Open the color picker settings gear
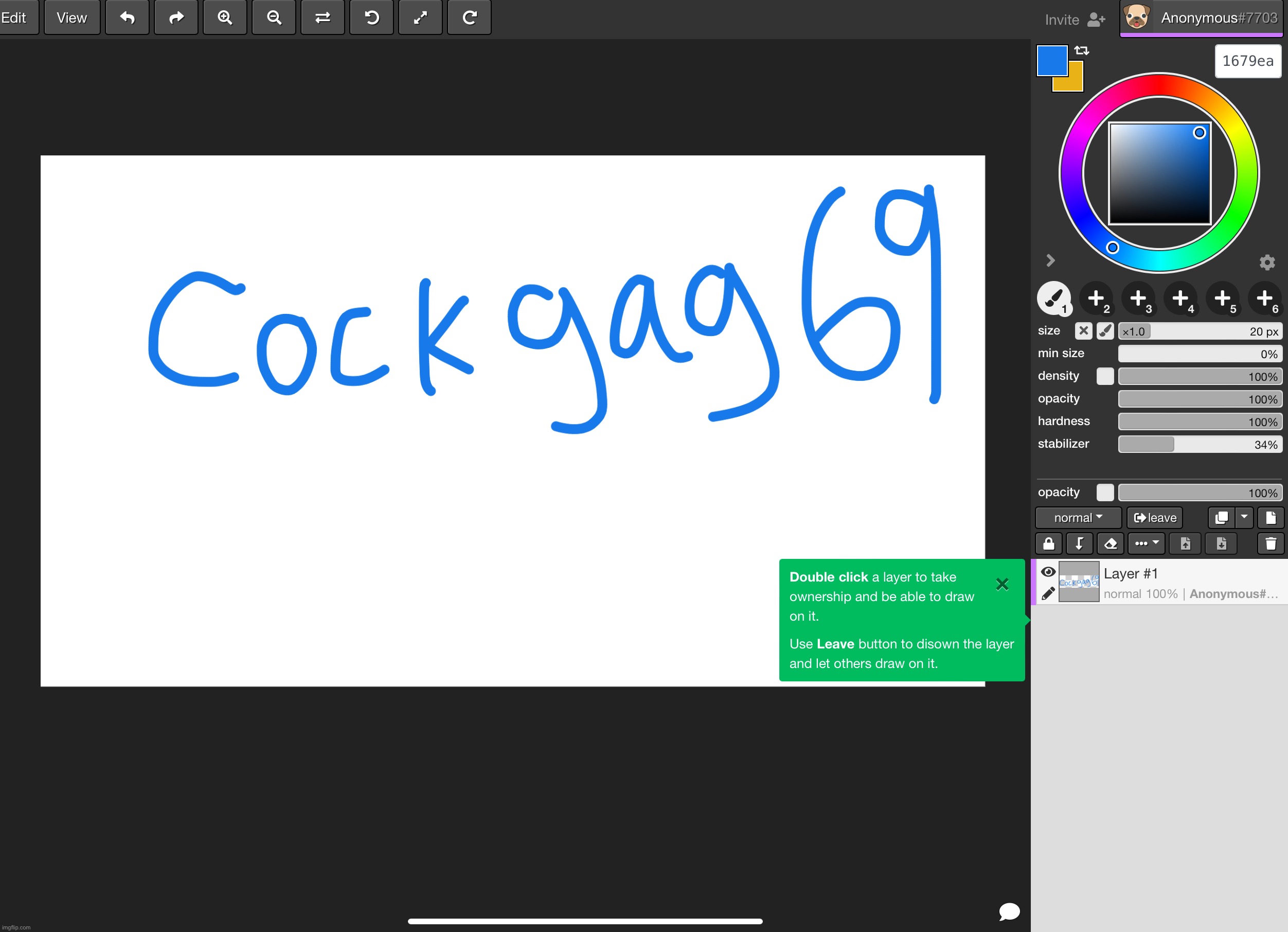This screenshot has height=932, width=1288. point(1267,262)
